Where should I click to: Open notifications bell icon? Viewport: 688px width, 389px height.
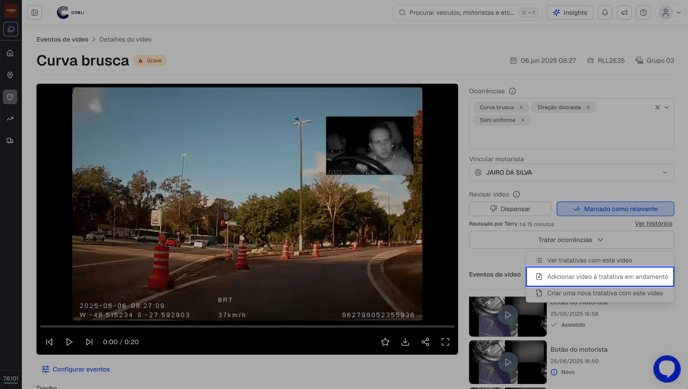(x=605, y=12)
